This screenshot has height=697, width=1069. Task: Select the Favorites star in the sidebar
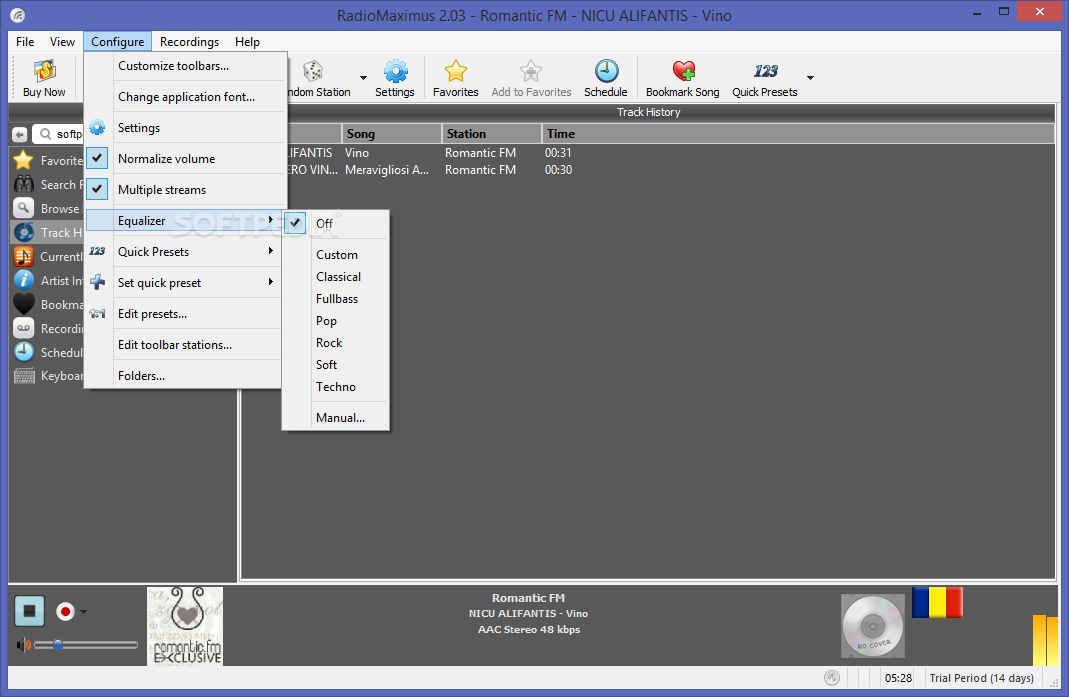click(x=23, y=160)
